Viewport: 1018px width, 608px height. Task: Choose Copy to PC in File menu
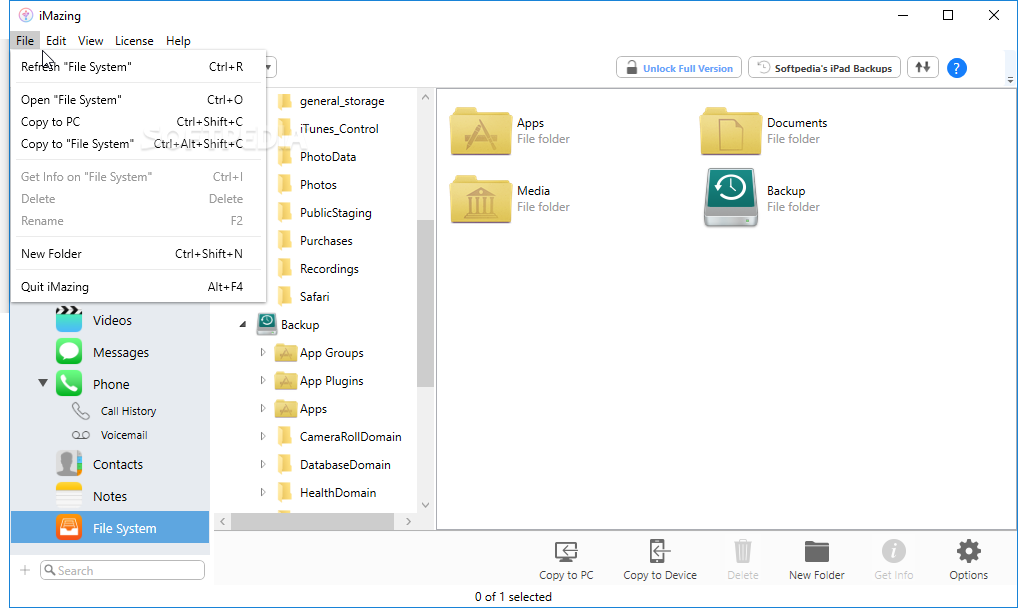coord(138,122)
